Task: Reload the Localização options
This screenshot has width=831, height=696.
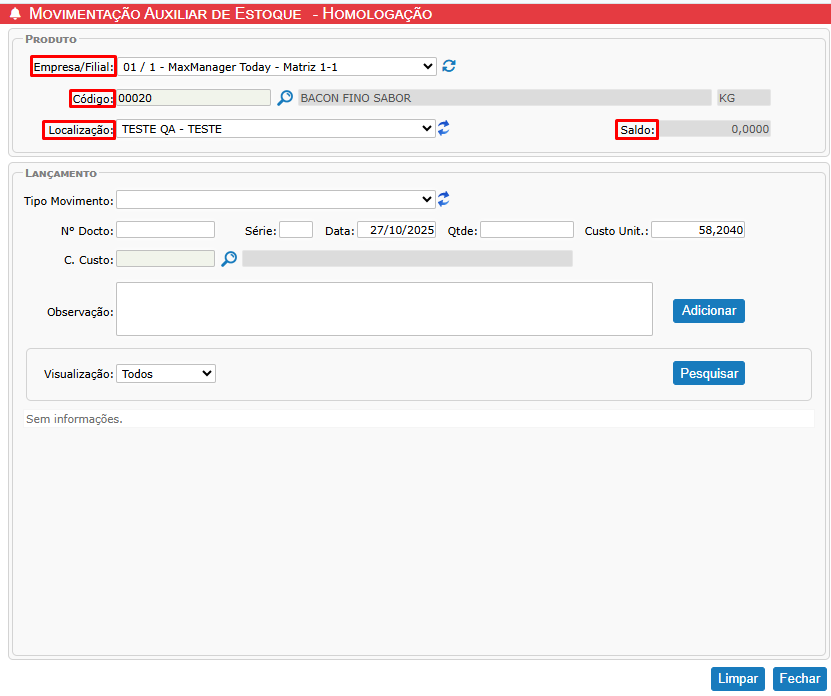Action: coord(444,128)
